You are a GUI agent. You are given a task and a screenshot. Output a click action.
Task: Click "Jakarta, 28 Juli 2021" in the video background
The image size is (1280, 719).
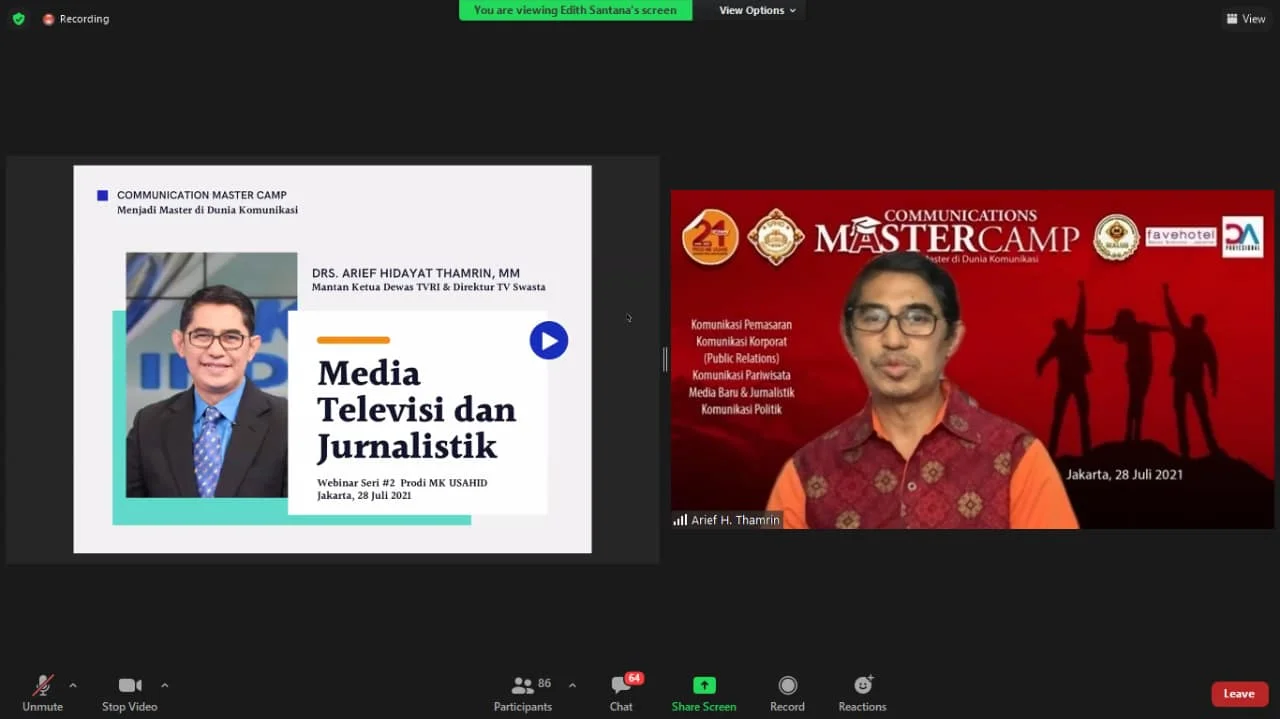coord(1124,474)
